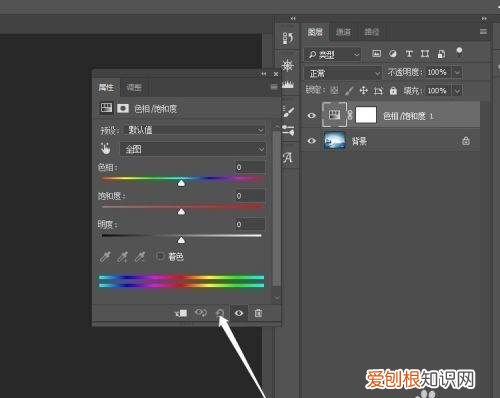
Task: Switch to the 通道 tab
Action: click(x=343, y=32)
